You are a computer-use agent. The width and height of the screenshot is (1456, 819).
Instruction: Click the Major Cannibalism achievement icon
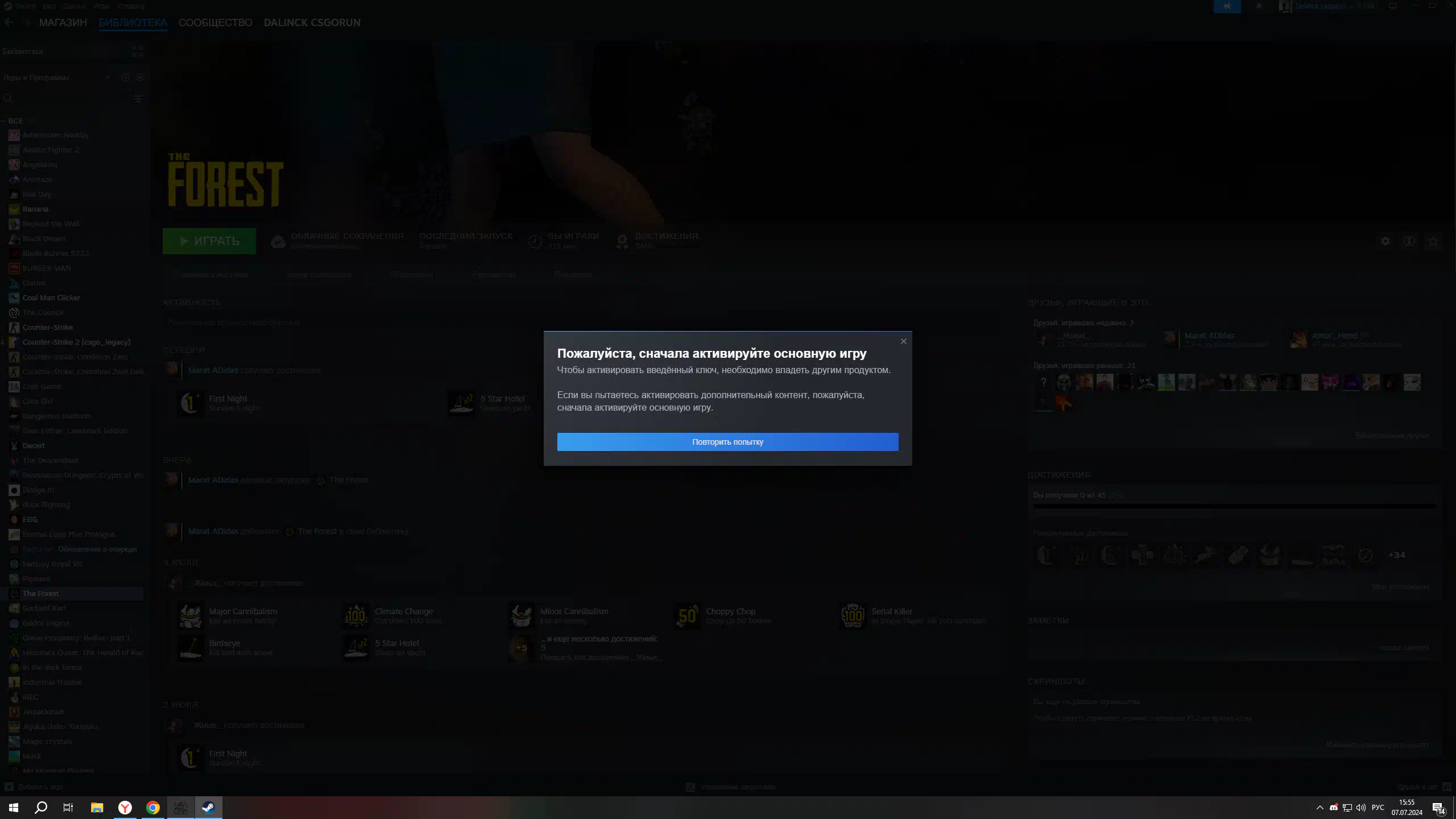191,616
